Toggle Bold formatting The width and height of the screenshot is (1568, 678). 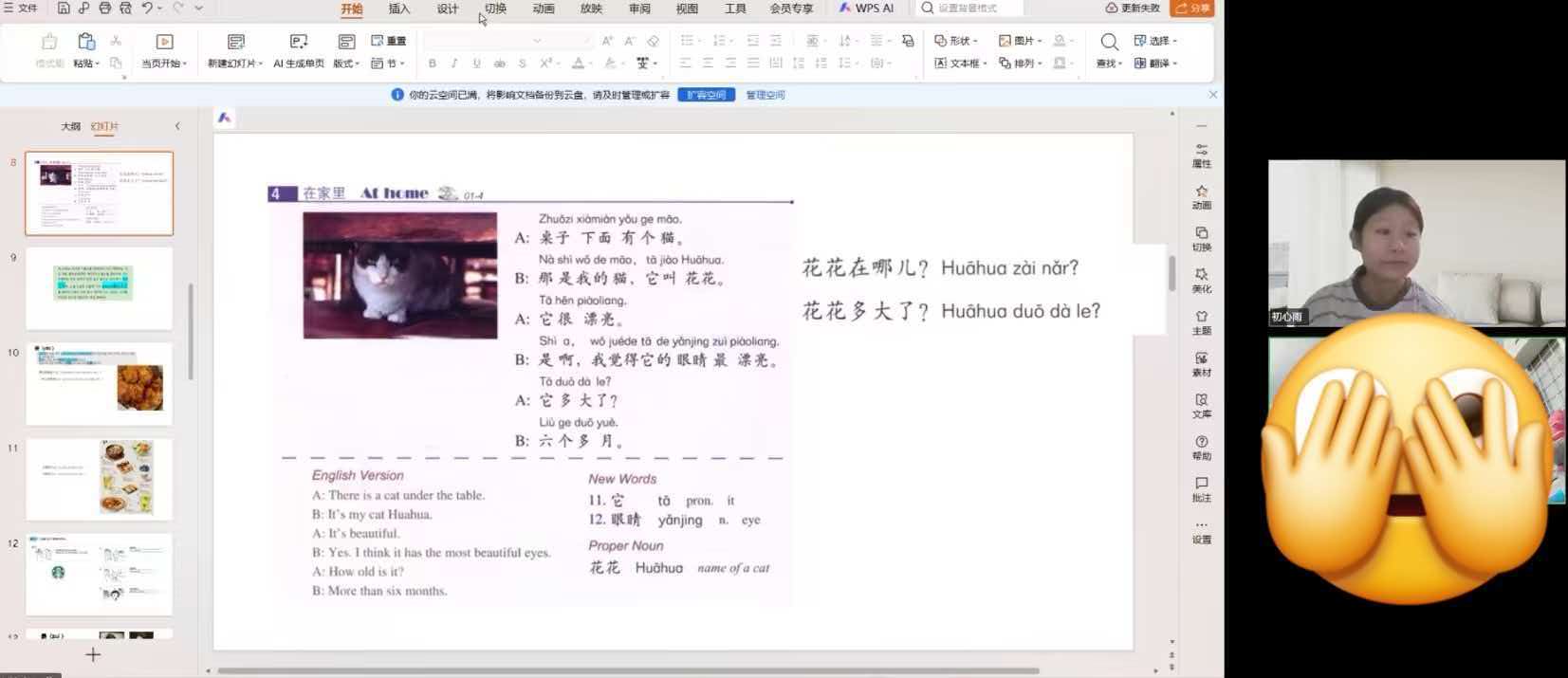click(432, 64)
